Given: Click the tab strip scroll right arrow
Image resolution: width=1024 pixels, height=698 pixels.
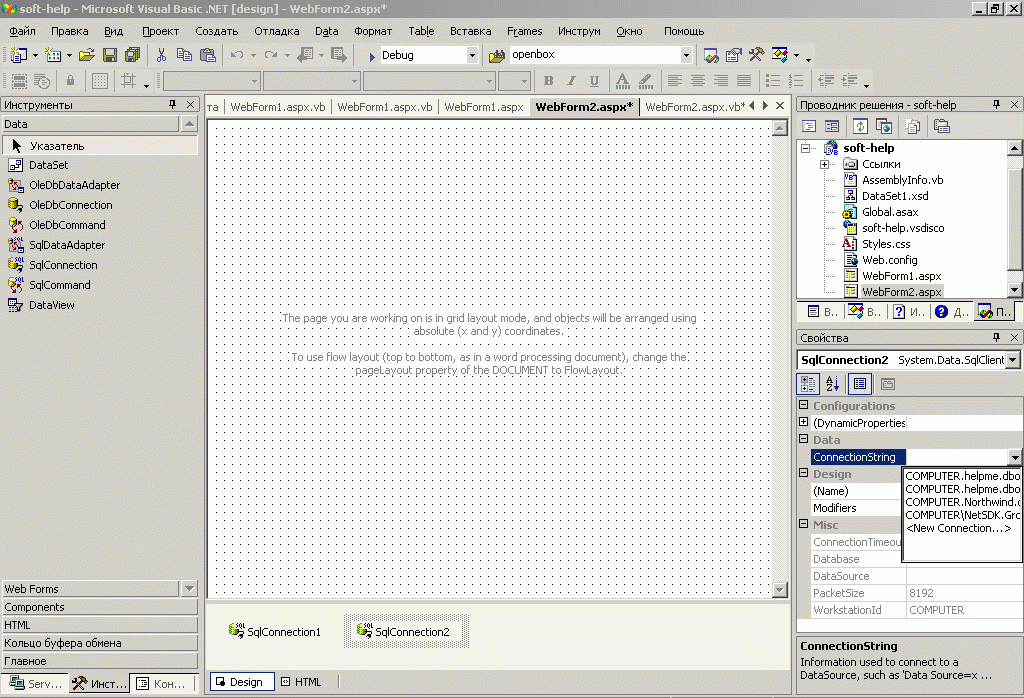Looking at the screenshot, I should coord(765,105).
